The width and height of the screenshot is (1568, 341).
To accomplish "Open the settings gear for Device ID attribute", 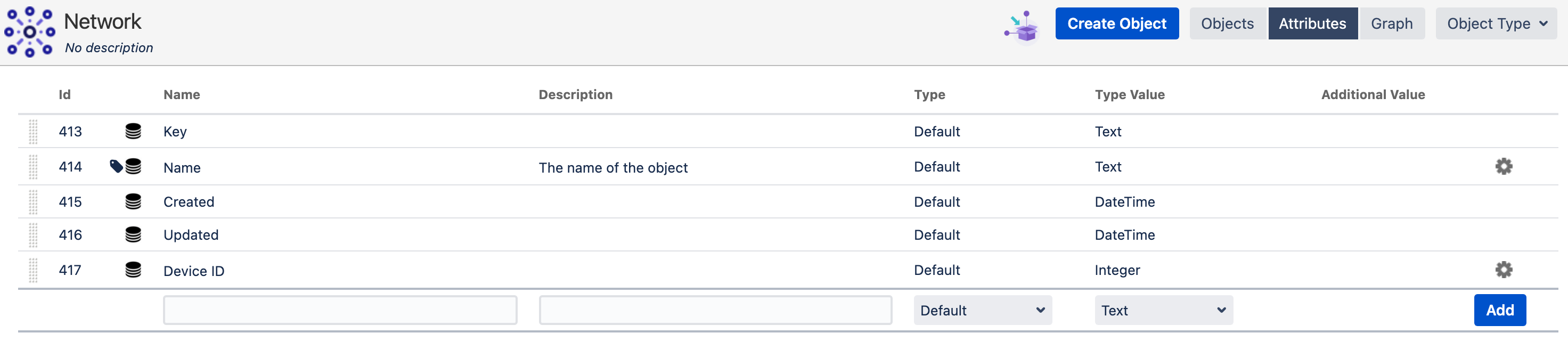I will [x=1504, y=270].
